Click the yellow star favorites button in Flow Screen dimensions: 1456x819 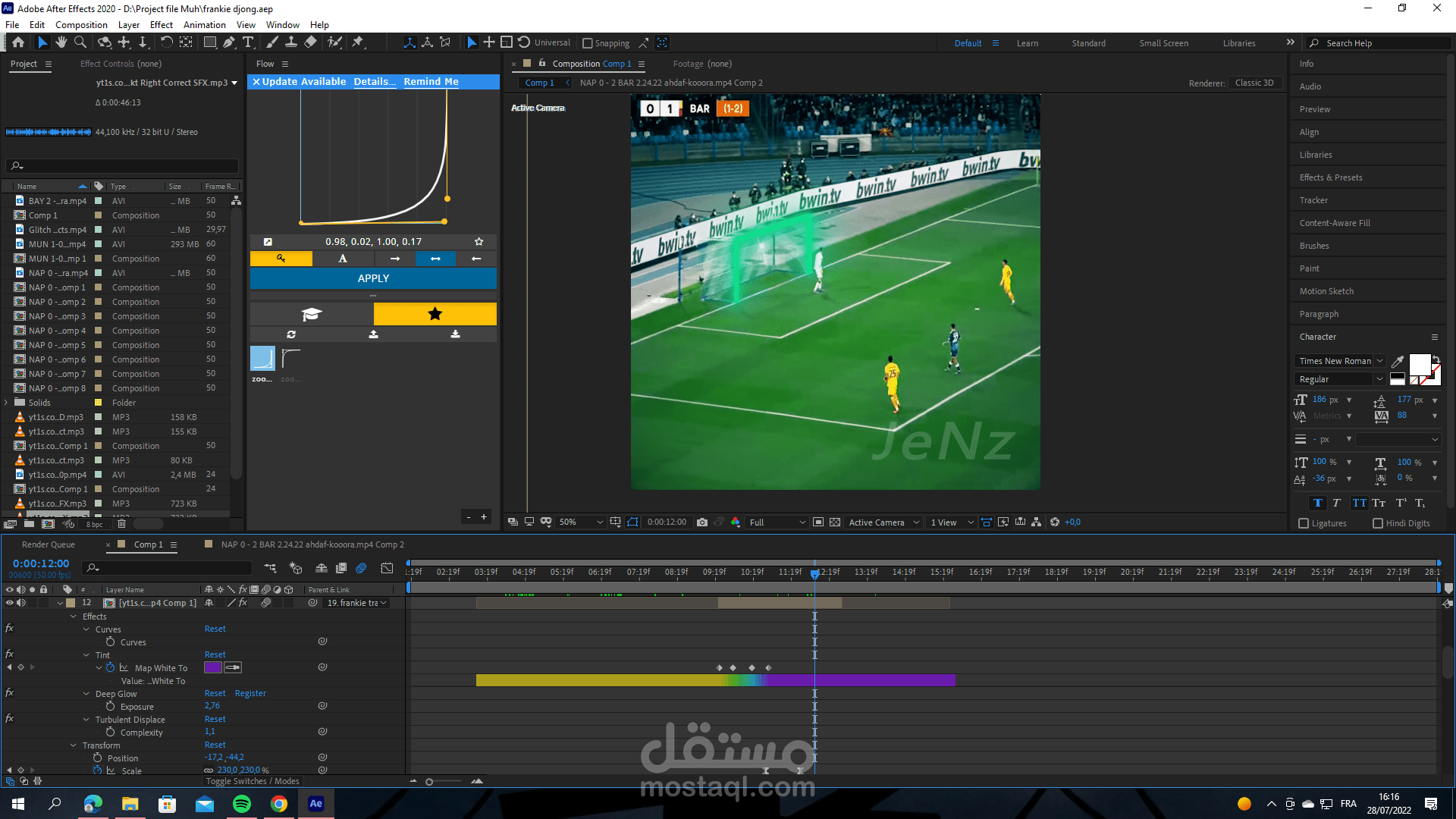click(435, 314)
